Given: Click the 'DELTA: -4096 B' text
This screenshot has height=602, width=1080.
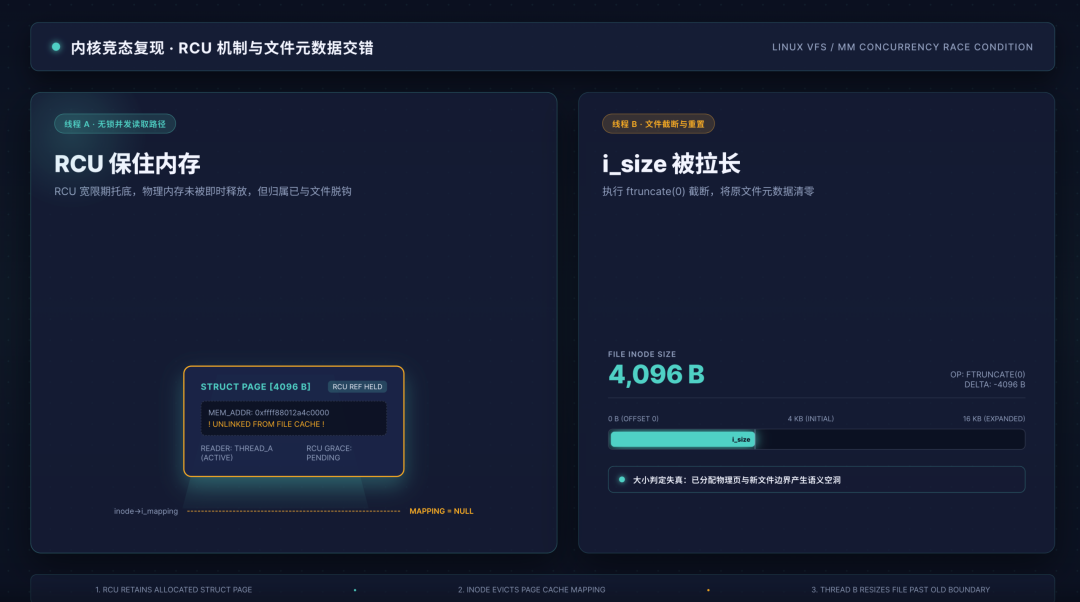Looking at the screenshot, I should pos(995,384).
